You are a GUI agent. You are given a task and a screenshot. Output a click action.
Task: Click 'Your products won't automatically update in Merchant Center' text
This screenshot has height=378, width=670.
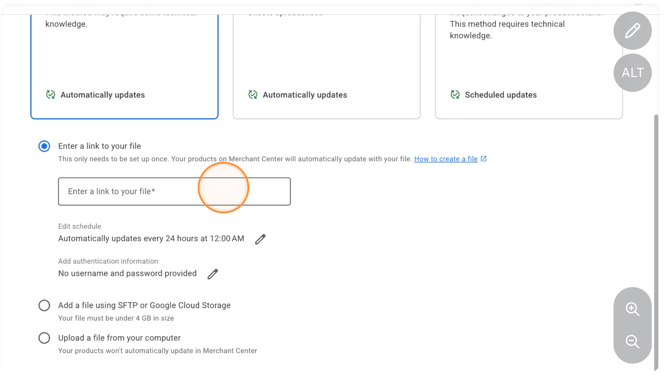pos(158,351)
